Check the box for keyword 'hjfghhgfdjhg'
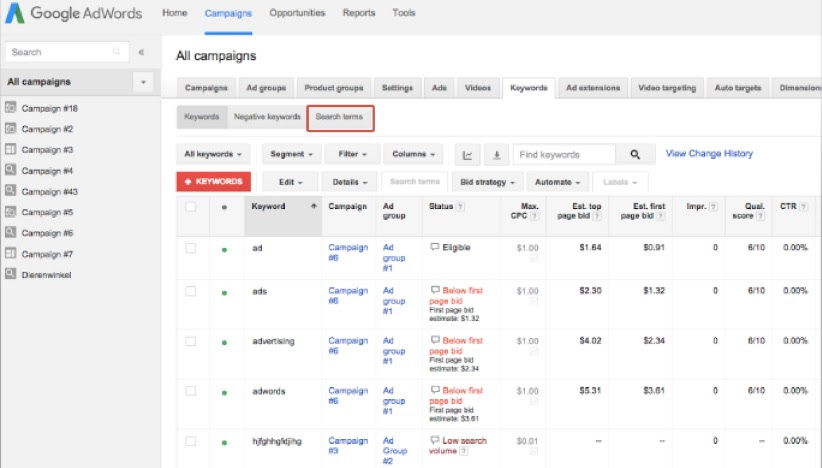Screen dimensions: 822x468 click(191, 441)
